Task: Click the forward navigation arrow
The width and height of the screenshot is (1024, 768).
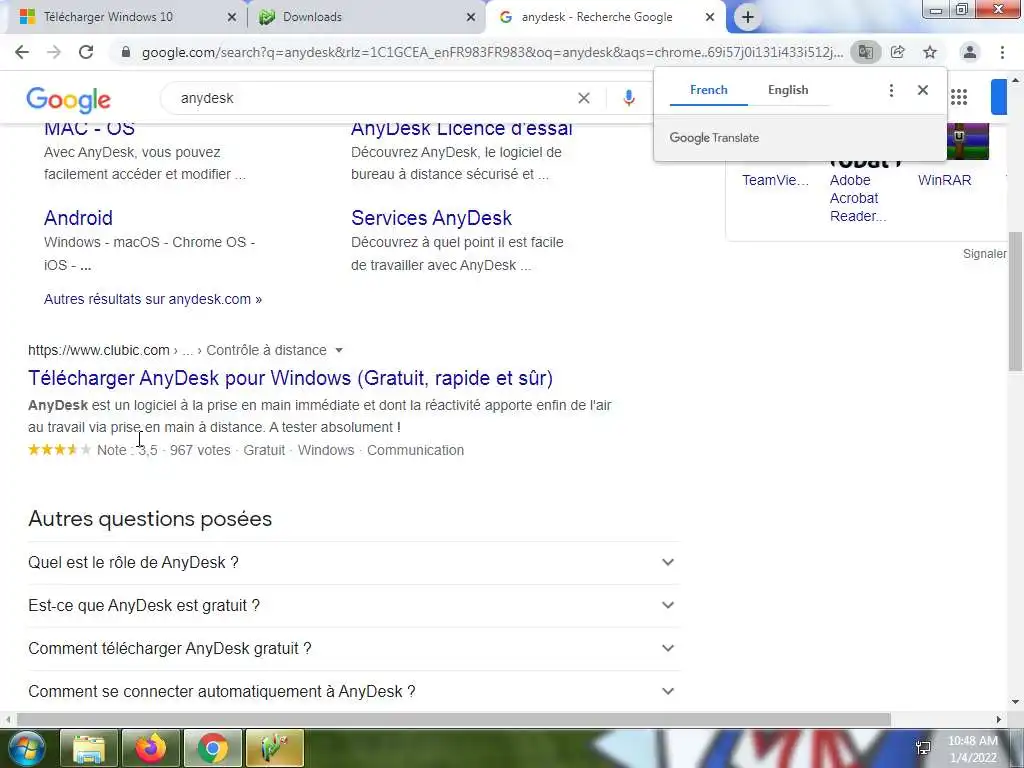Action: [54, 52]
